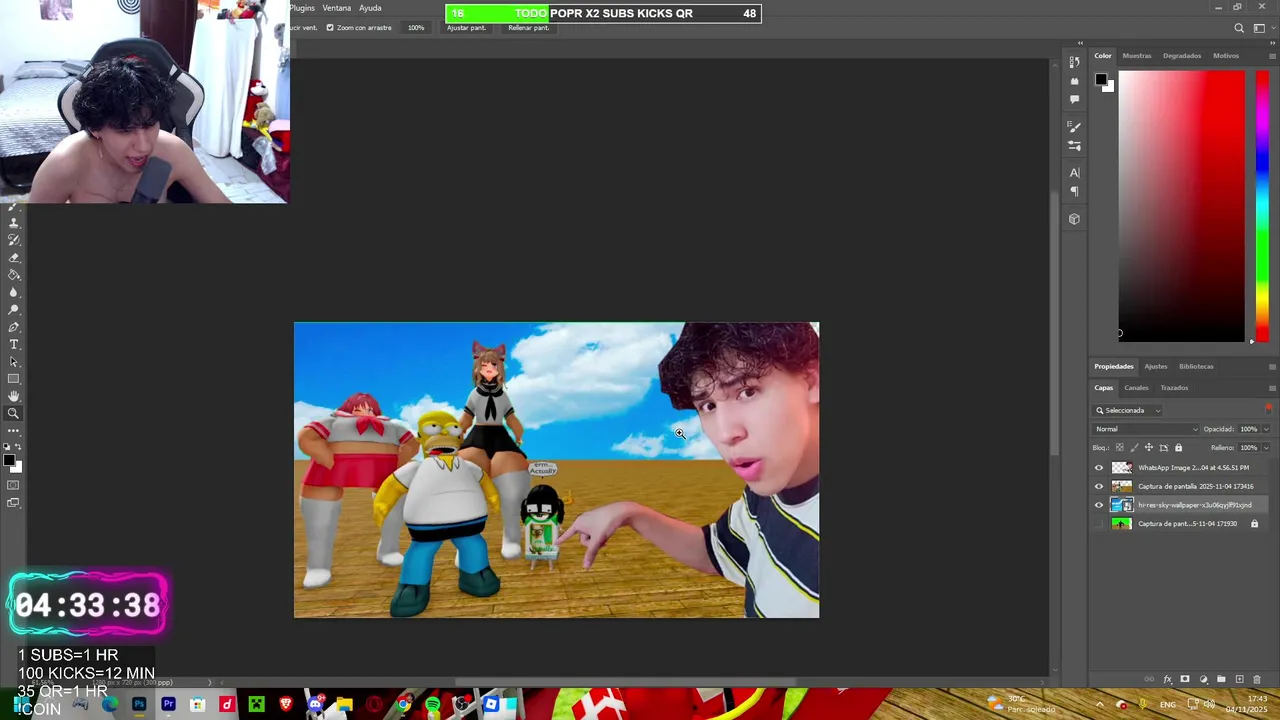Click the create new layer icon

point(1240,679)
